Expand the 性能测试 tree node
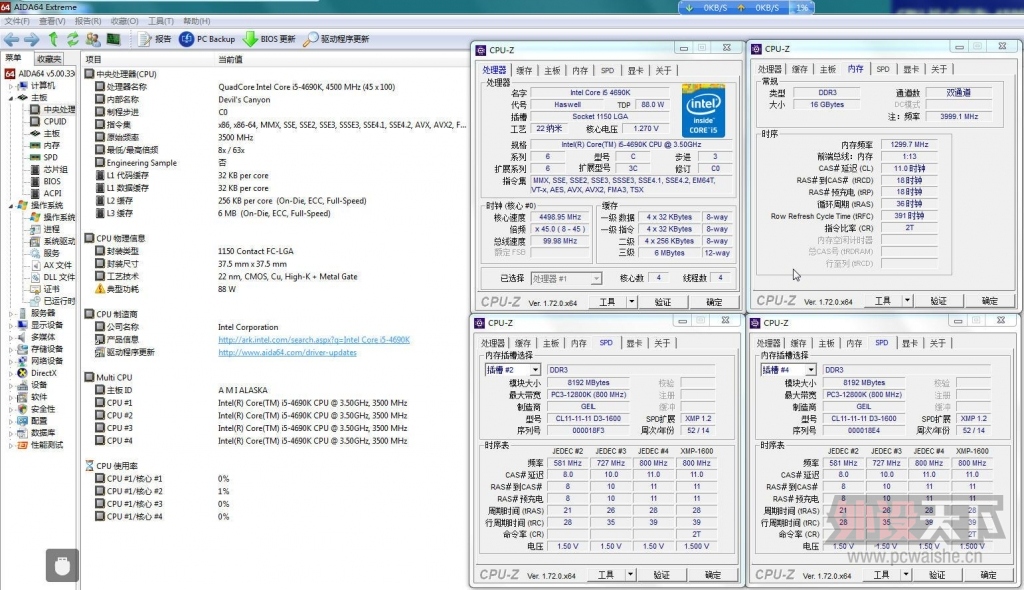This screenshot has width=1024, height=590. point(10,445)
